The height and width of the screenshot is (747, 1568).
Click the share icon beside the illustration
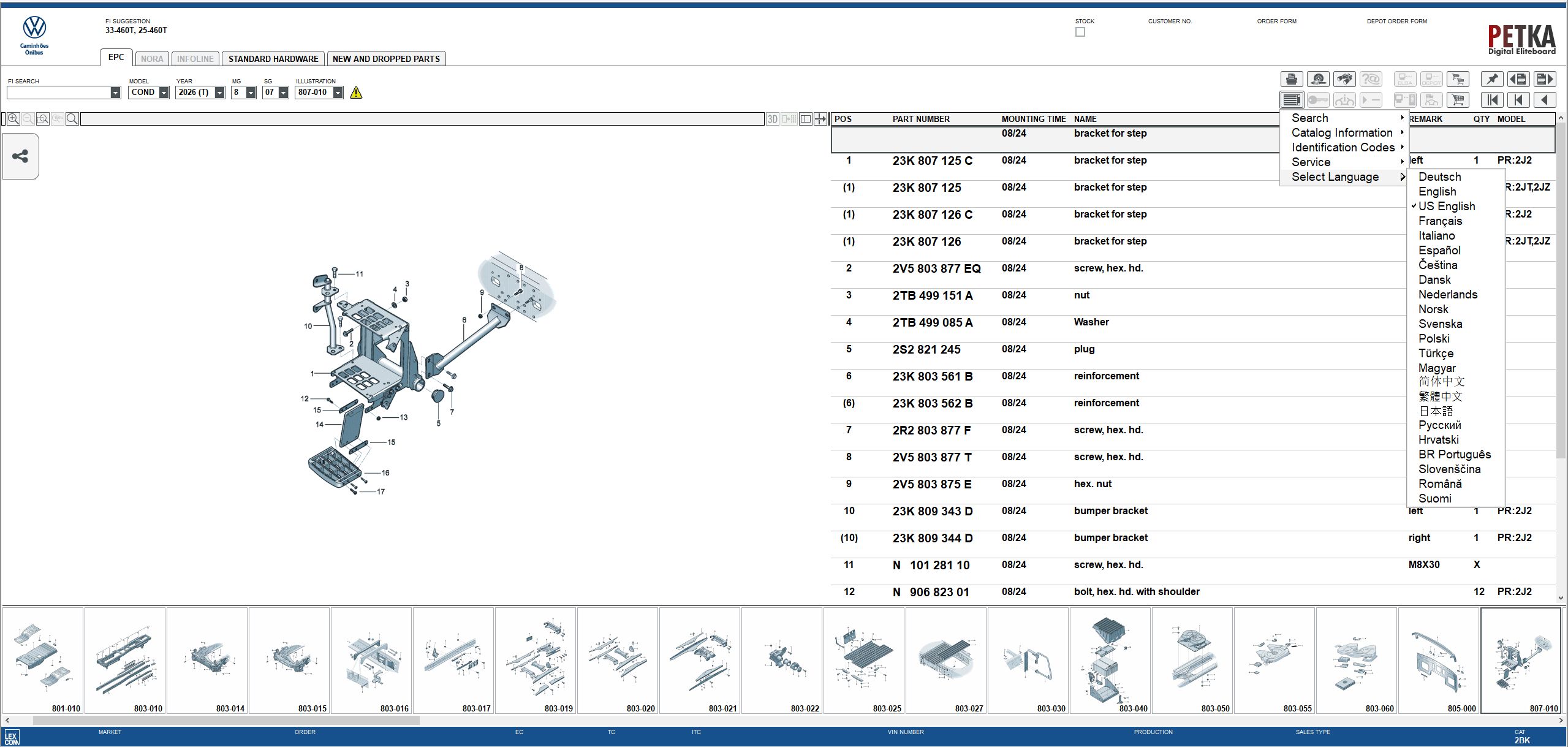point(20,156)
